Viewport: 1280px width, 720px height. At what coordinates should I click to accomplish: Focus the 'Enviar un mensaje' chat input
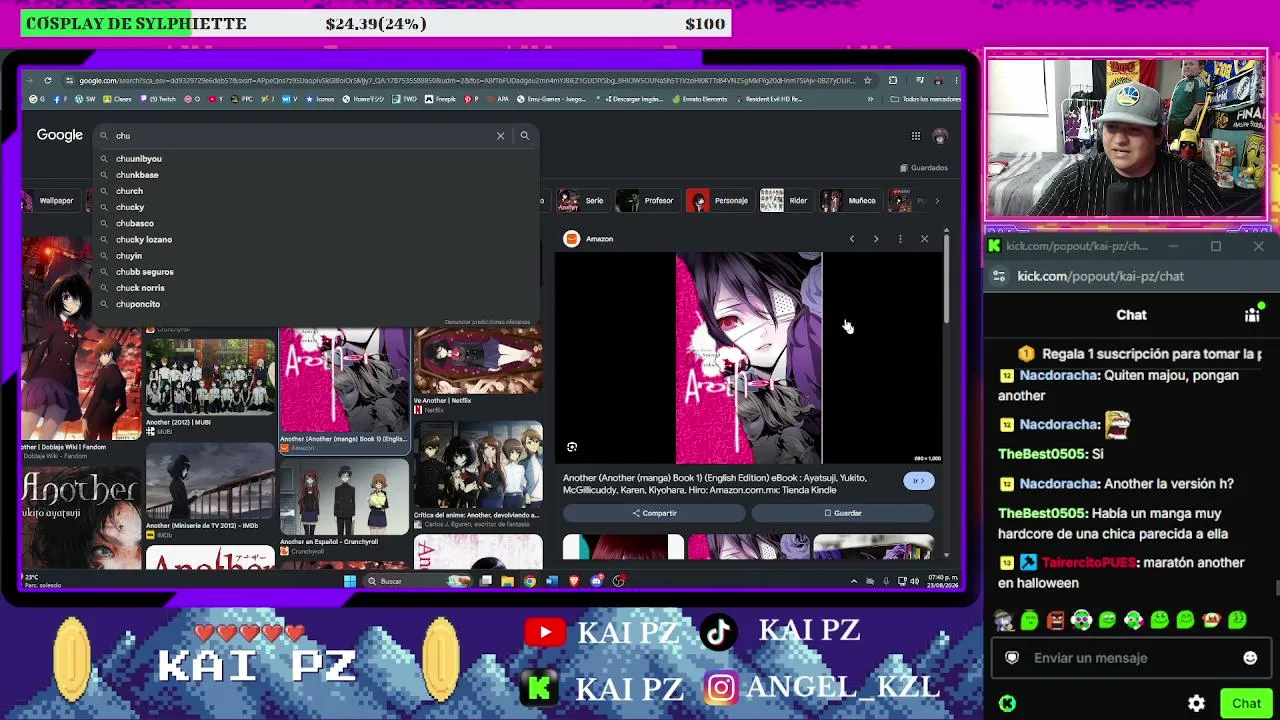tap(1131, 658)
